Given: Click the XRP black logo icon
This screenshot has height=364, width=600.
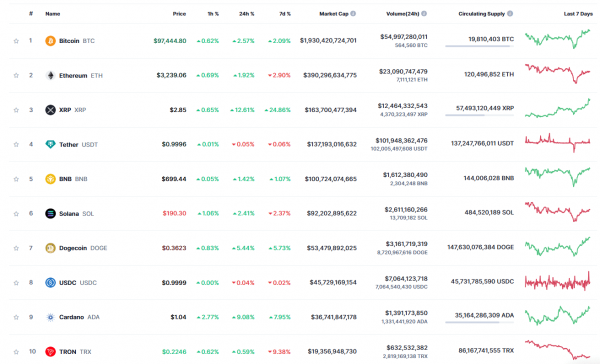Looking at the screenshot, I should [51, 110].
